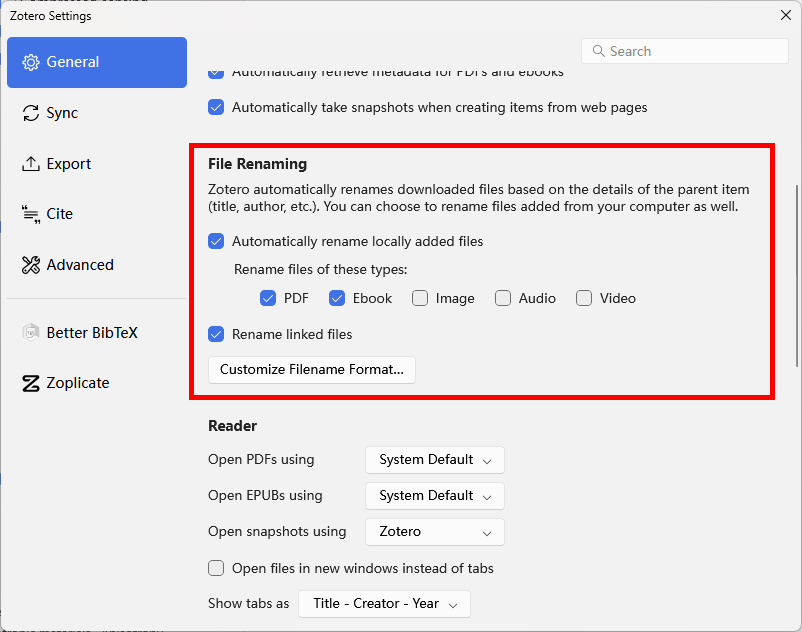
Task: Click the magnifier icon in the search box
Action: tap(598, 50)
